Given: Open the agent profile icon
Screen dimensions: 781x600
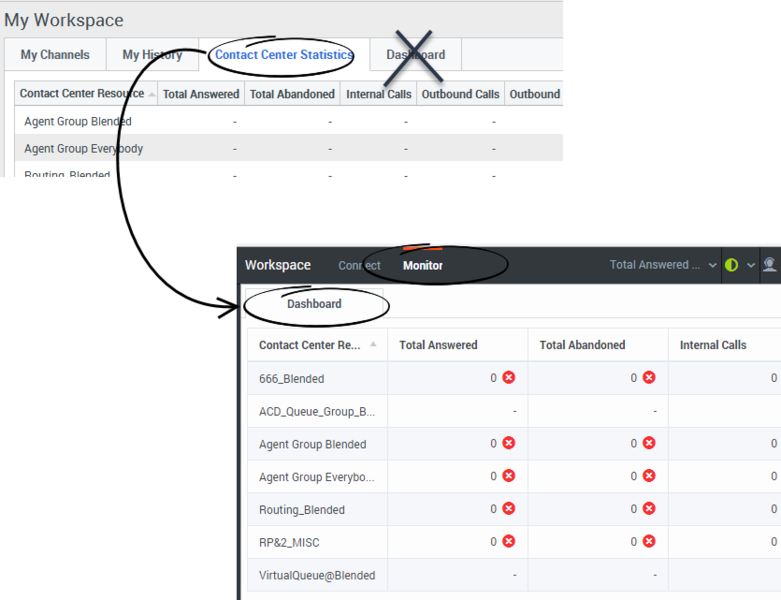Looking at the screenshot, I should click(770, 264).
